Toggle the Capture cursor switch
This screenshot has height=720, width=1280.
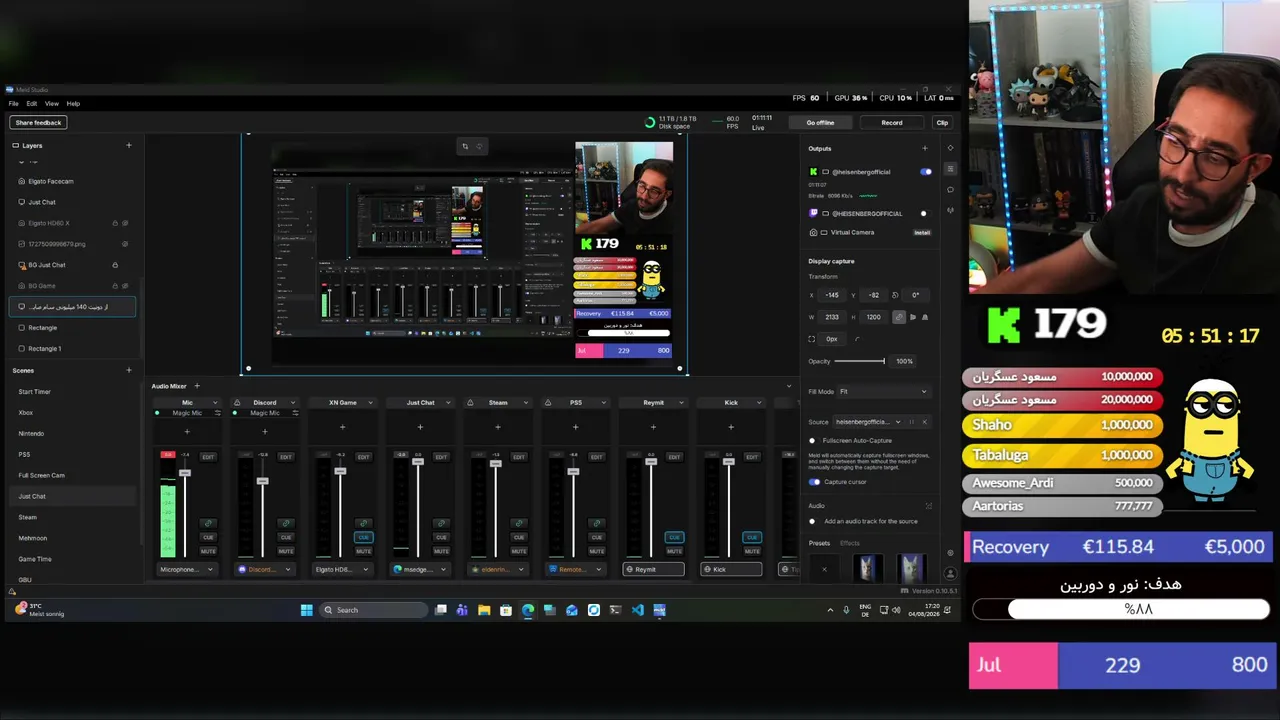814,482
